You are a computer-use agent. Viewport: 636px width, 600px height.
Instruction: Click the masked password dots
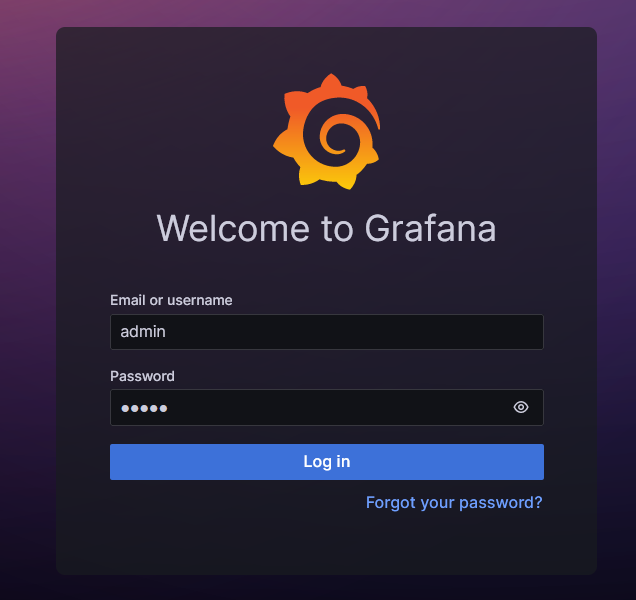(144, 408)
